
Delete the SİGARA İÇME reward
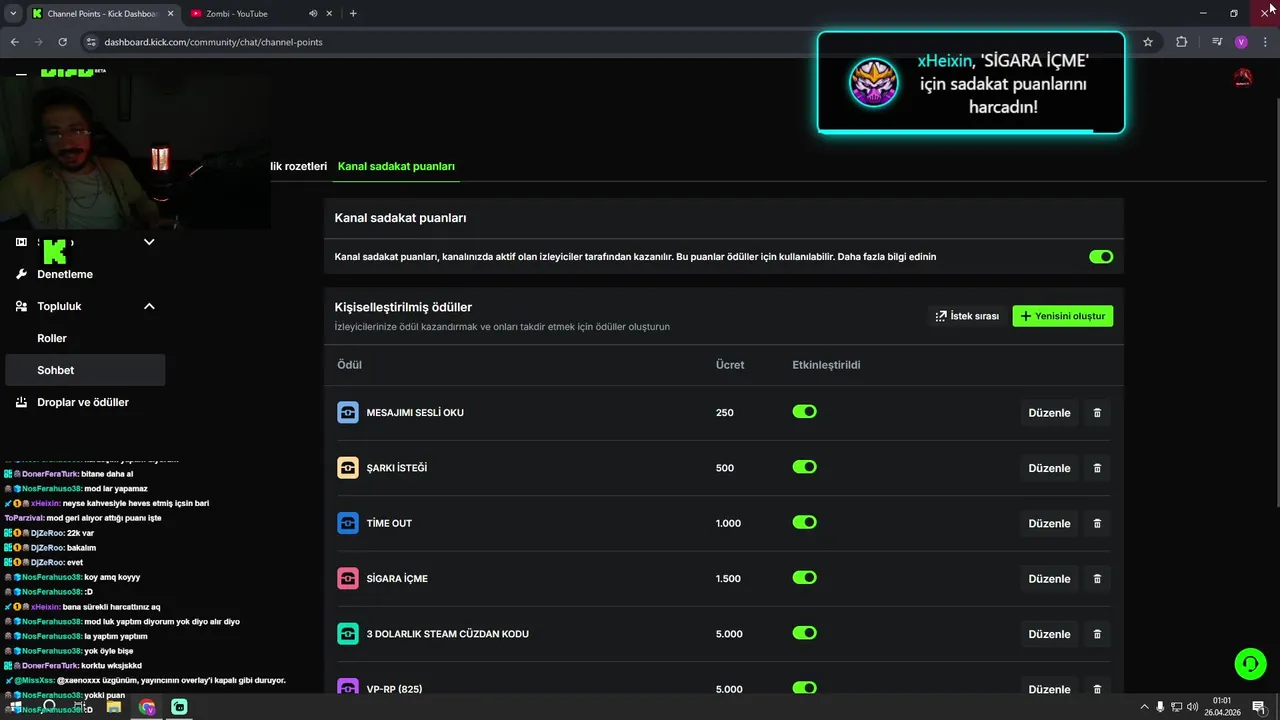1097,579
